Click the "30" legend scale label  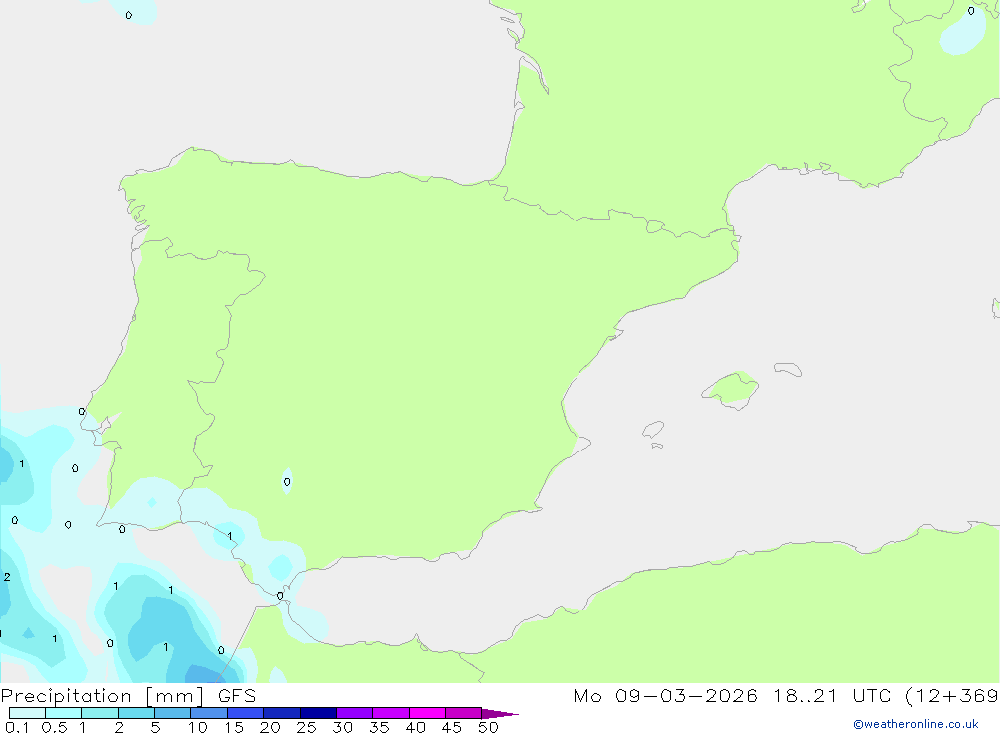point(342,727)
